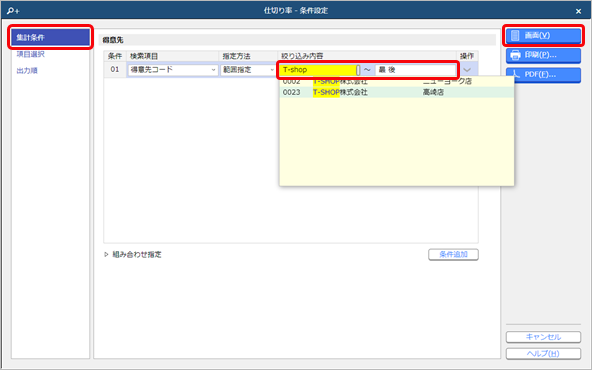The height and width of the screenshot is (370, 592).
Task: Click the T-shop start range input field
Action: 319,70
